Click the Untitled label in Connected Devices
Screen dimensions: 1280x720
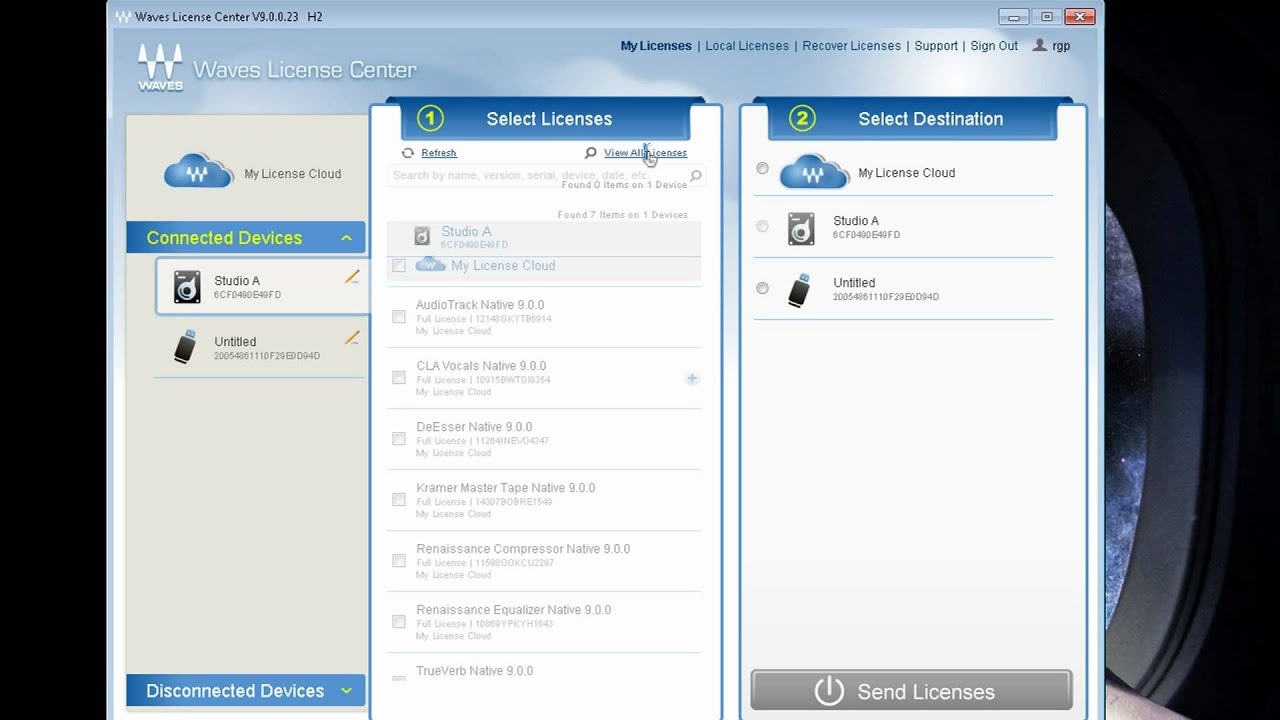pyautogui.click(x=235, y=342)
